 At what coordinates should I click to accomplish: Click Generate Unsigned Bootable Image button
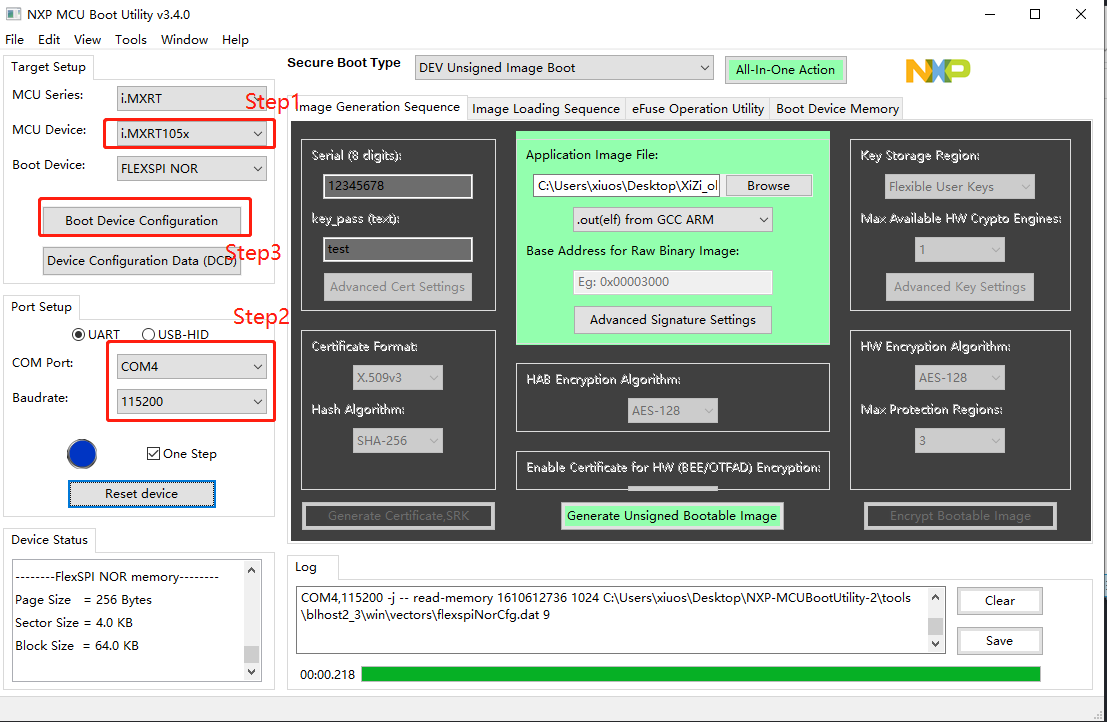pos(672,516)
